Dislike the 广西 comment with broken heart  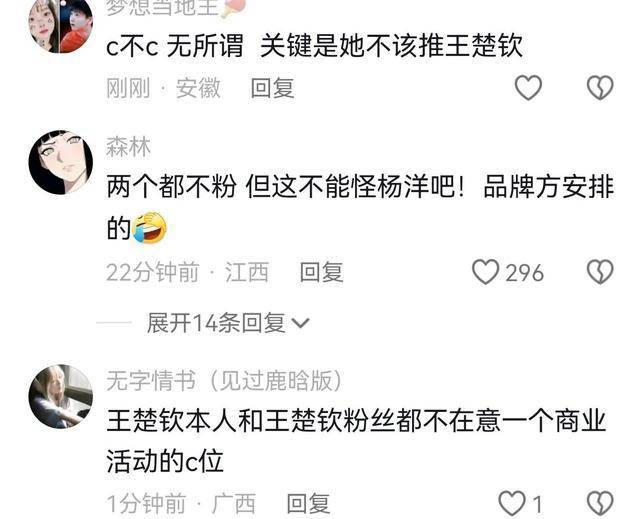pyautogui.click(x=600, y=503)
